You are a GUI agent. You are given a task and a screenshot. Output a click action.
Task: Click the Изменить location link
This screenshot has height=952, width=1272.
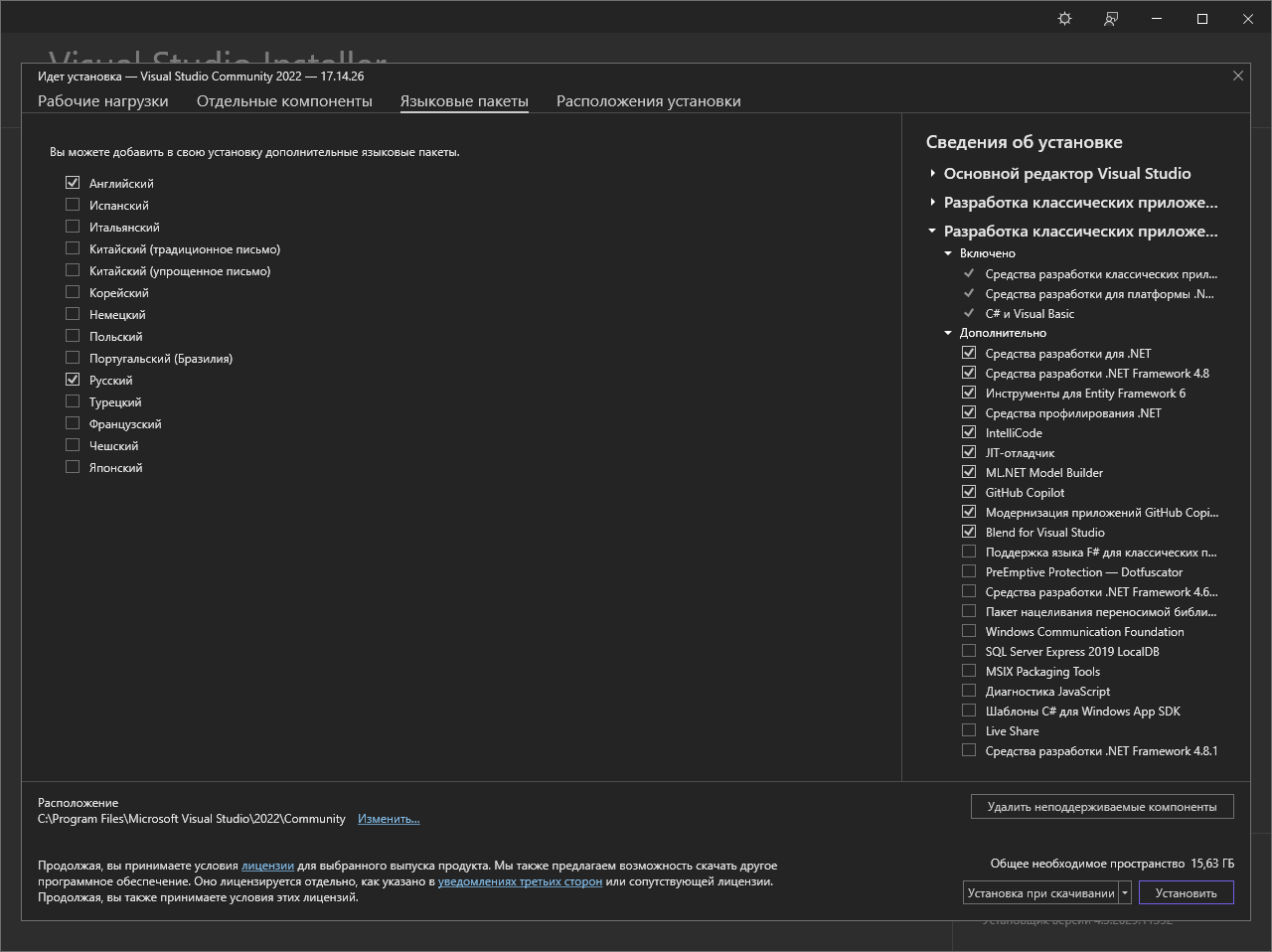[x=389, y=819]
